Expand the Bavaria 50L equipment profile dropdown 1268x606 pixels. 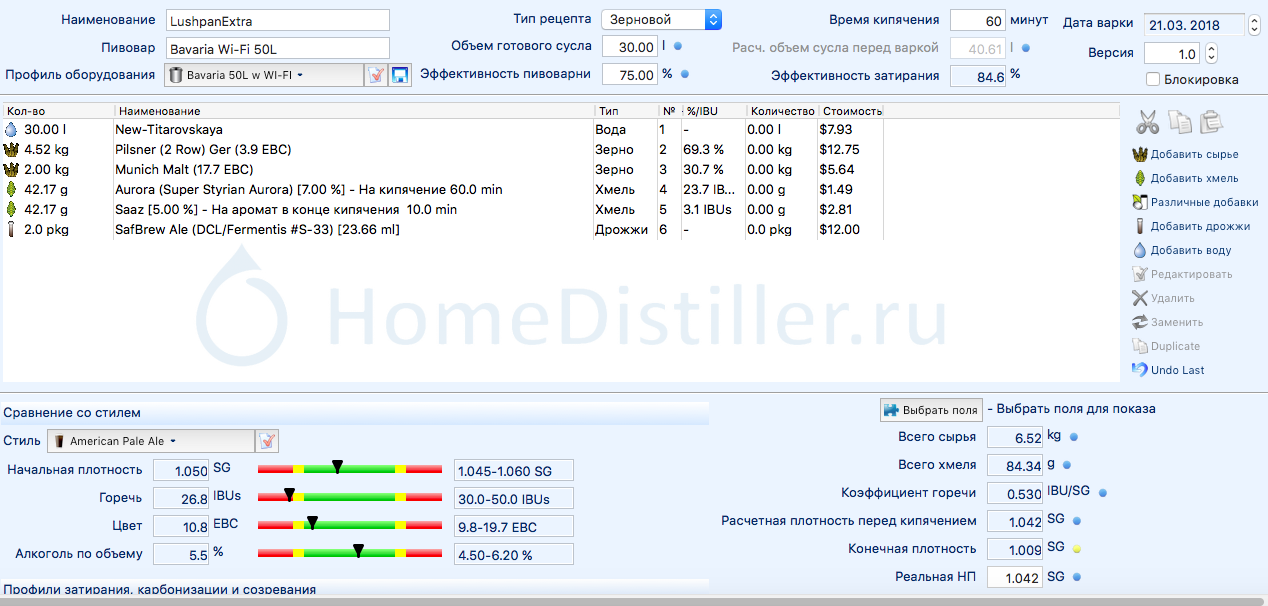coord(263,75)
